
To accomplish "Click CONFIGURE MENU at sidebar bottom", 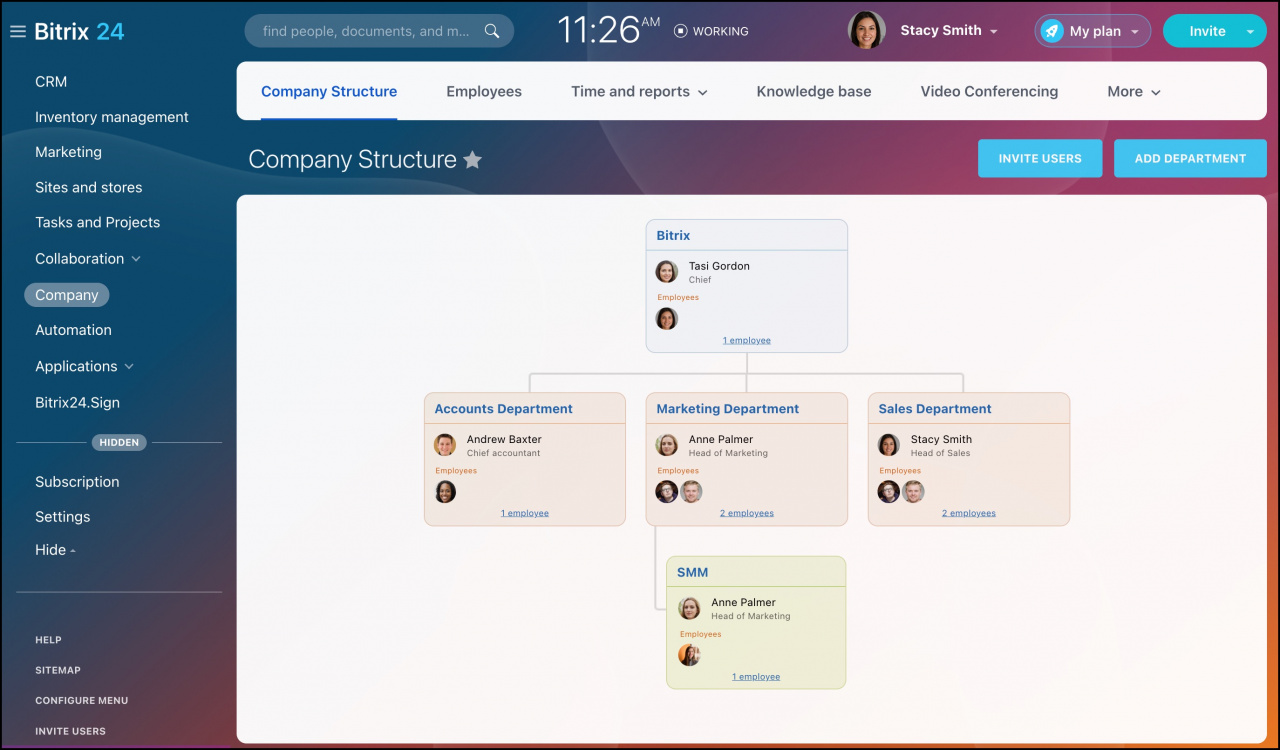I will pyautogui.click(x=82, y=701).
